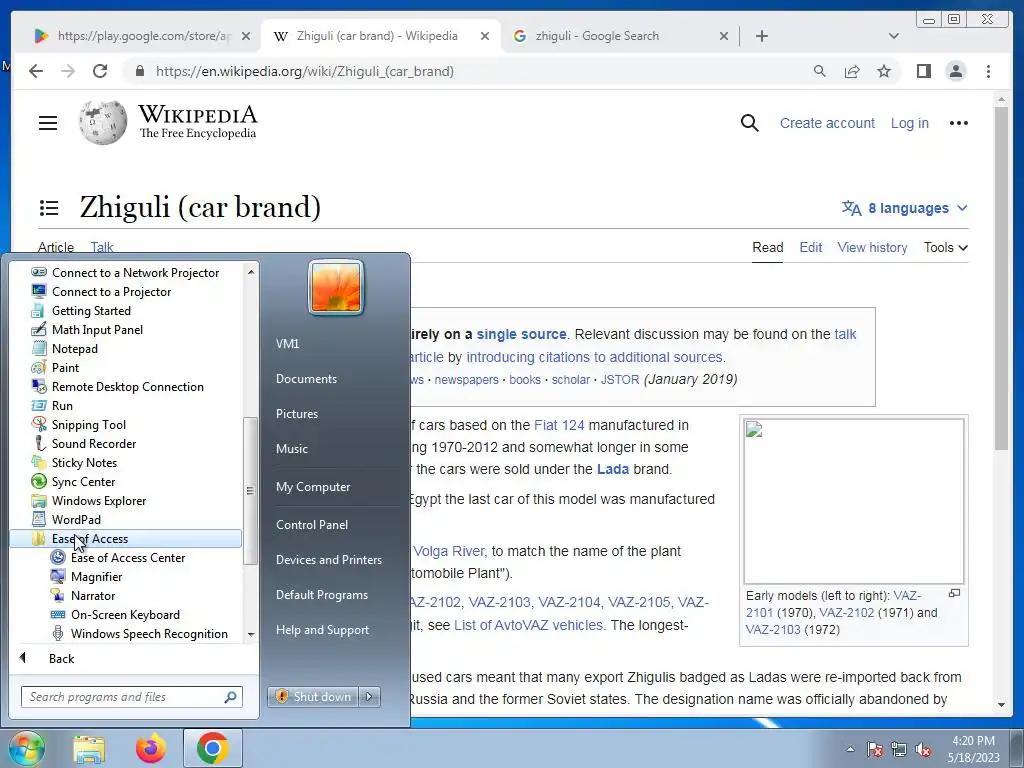This screenshot has width=1024, height=768.
Task: Open Firefox from the taskbar
Action: click(151, 748)
